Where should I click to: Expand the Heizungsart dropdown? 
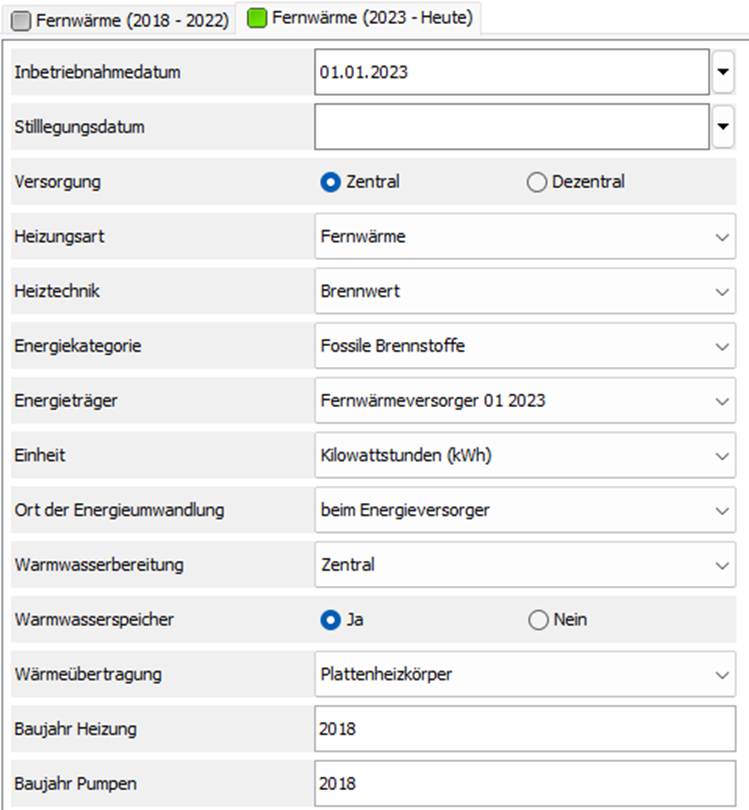tap(723, 237)
